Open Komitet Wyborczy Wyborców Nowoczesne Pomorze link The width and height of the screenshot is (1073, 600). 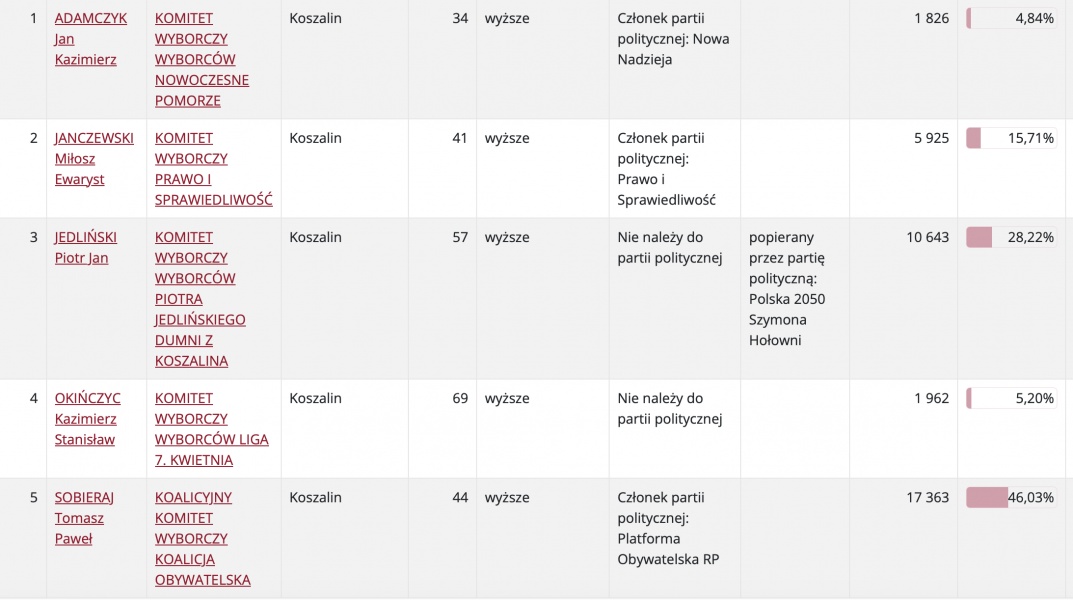pos(202,59)
